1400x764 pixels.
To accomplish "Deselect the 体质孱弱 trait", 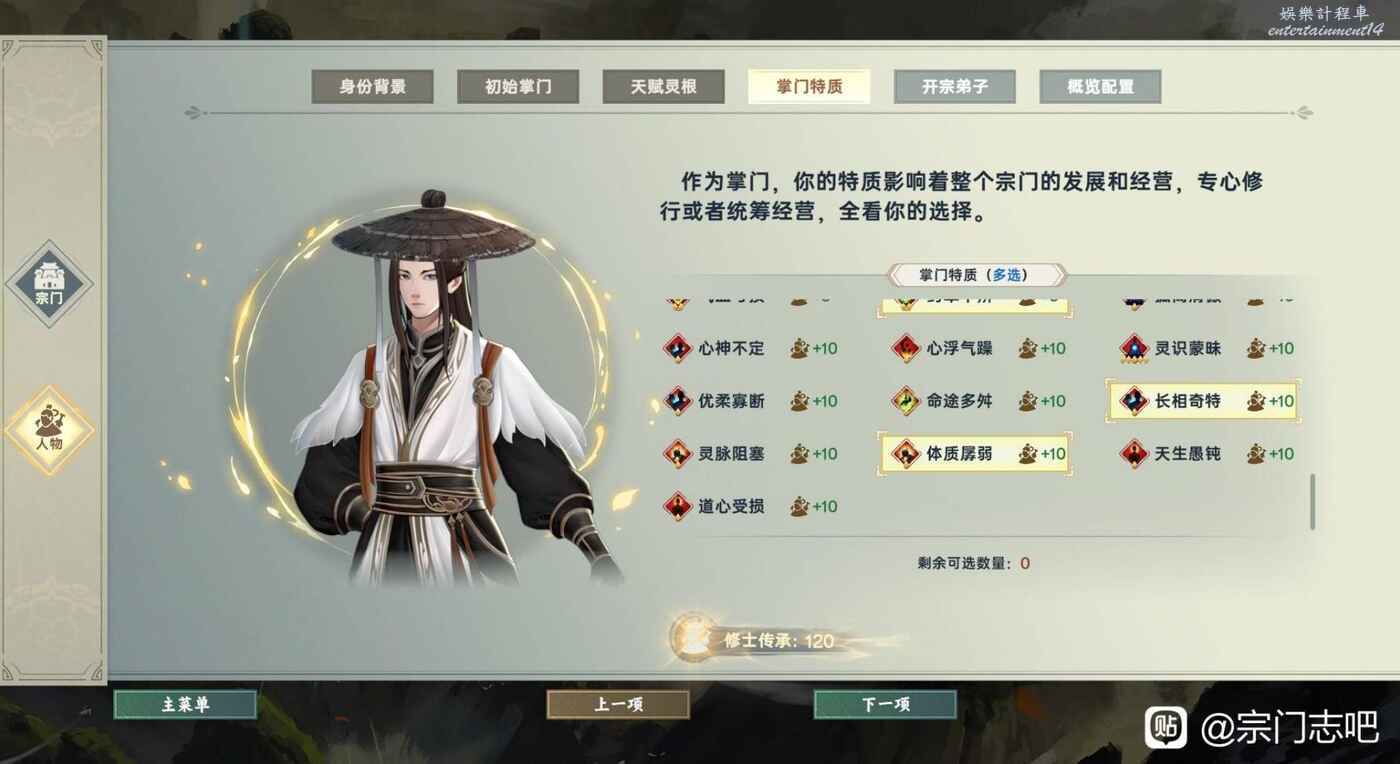I will [x=974, y=453].
